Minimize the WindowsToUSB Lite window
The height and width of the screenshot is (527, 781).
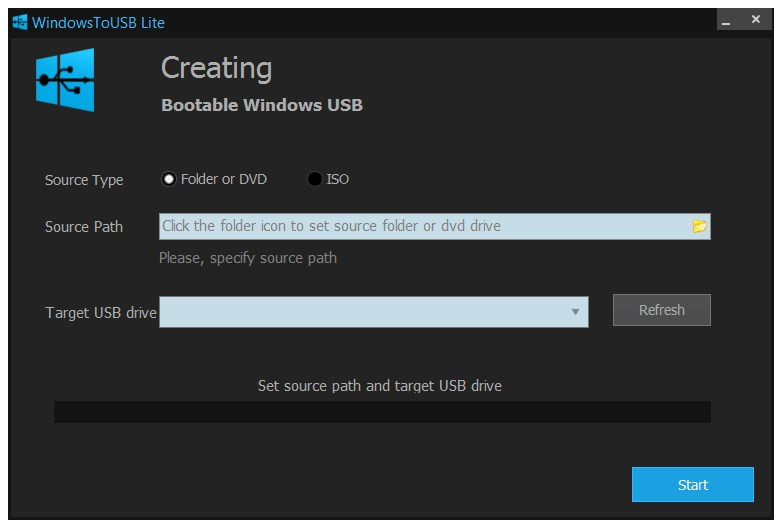[x=726, y=20]
